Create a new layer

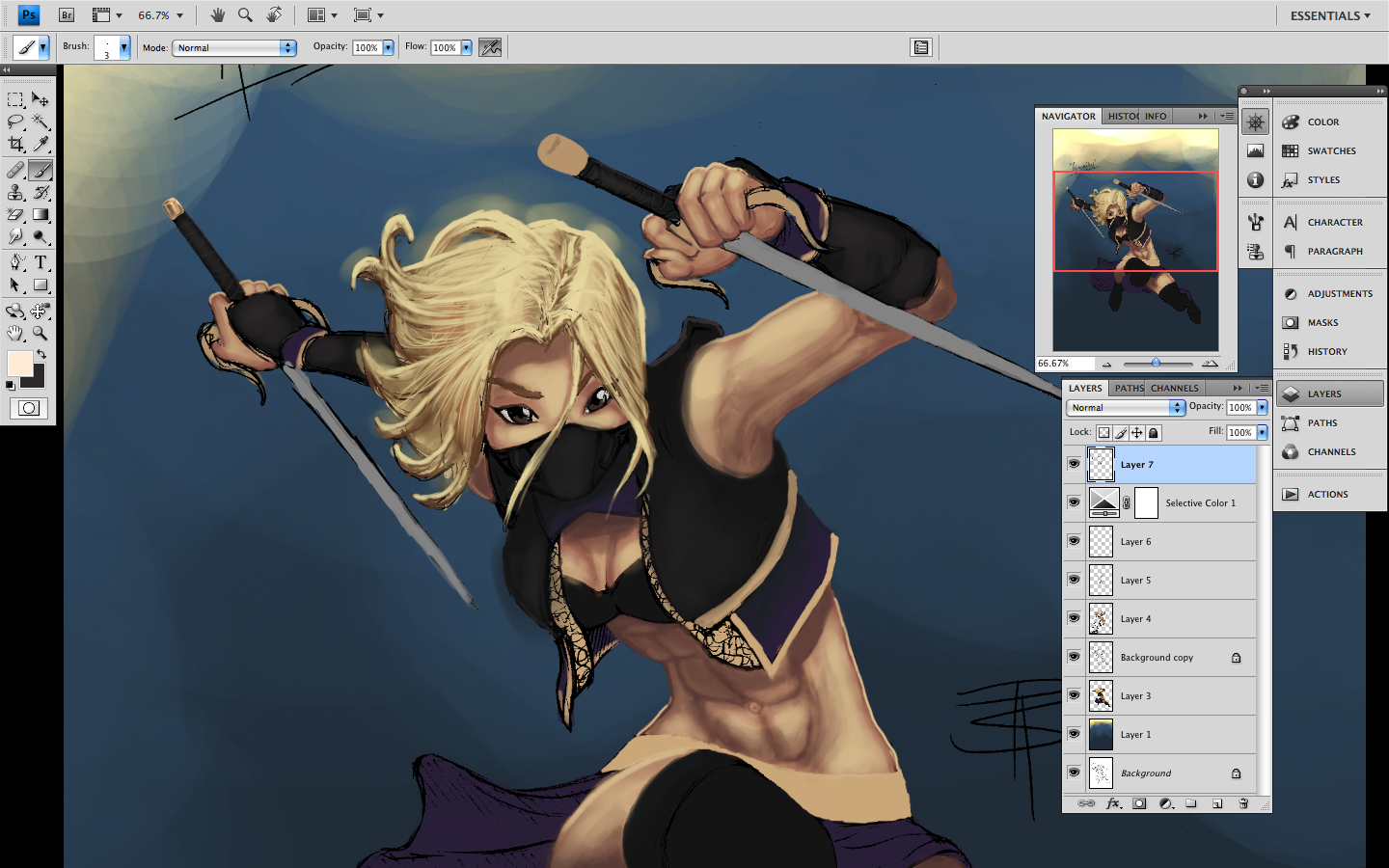click(x=1217, y=803)
